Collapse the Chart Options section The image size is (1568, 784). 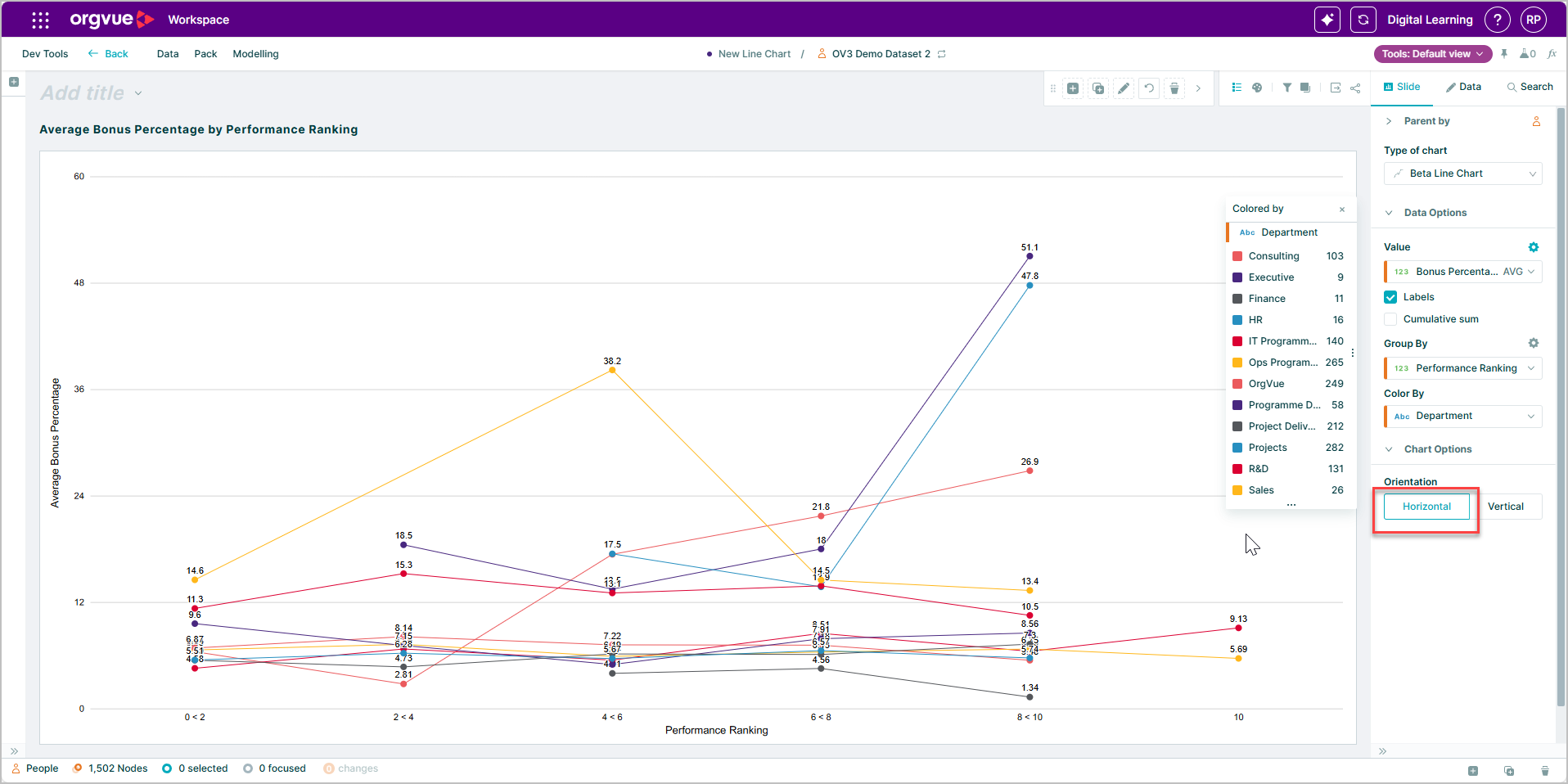(1389, 449)
